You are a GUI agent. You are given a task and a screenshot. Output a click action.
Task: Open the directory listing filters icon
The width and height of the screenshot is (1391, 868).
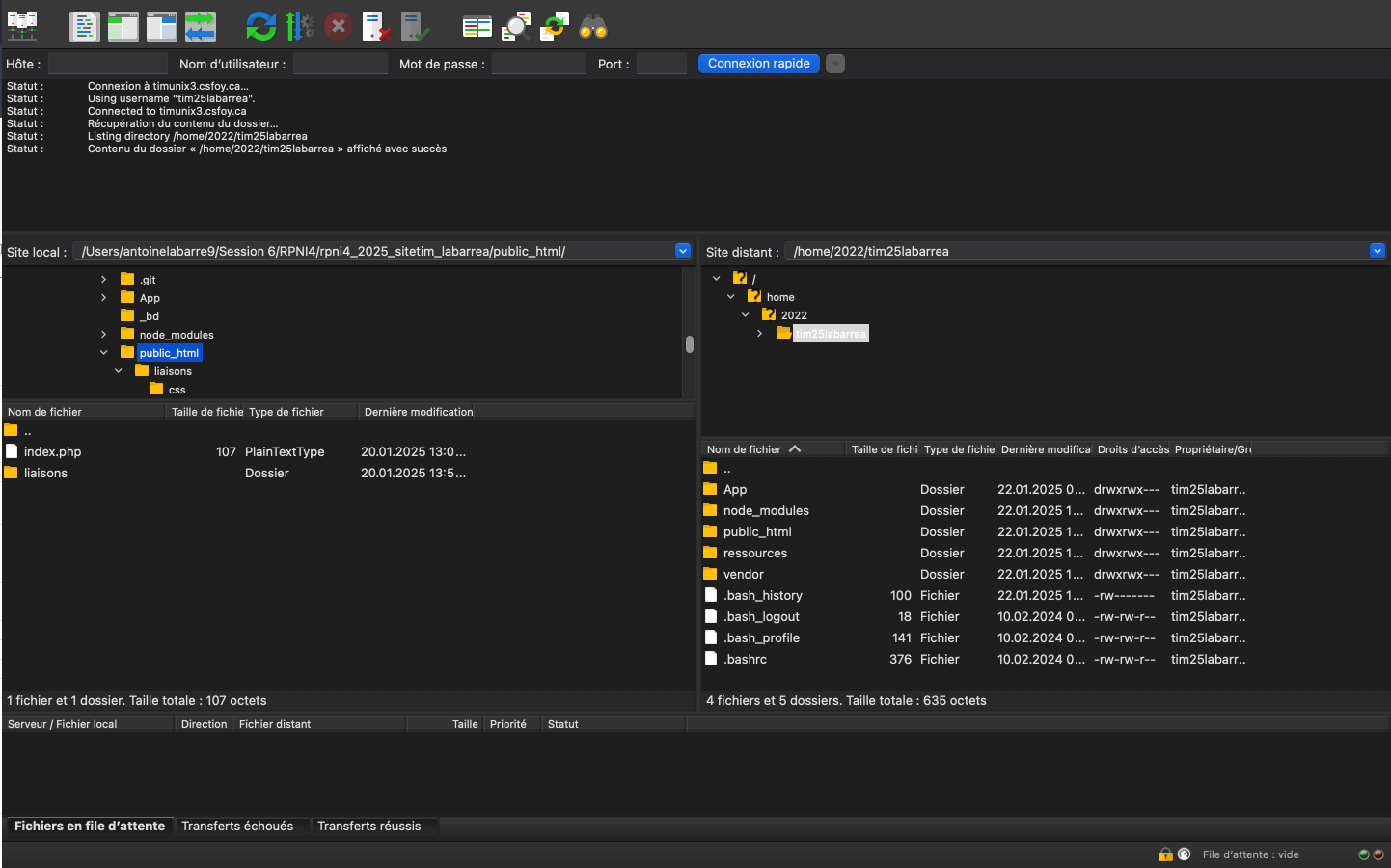pyautogui.click(x=477, y=26)
